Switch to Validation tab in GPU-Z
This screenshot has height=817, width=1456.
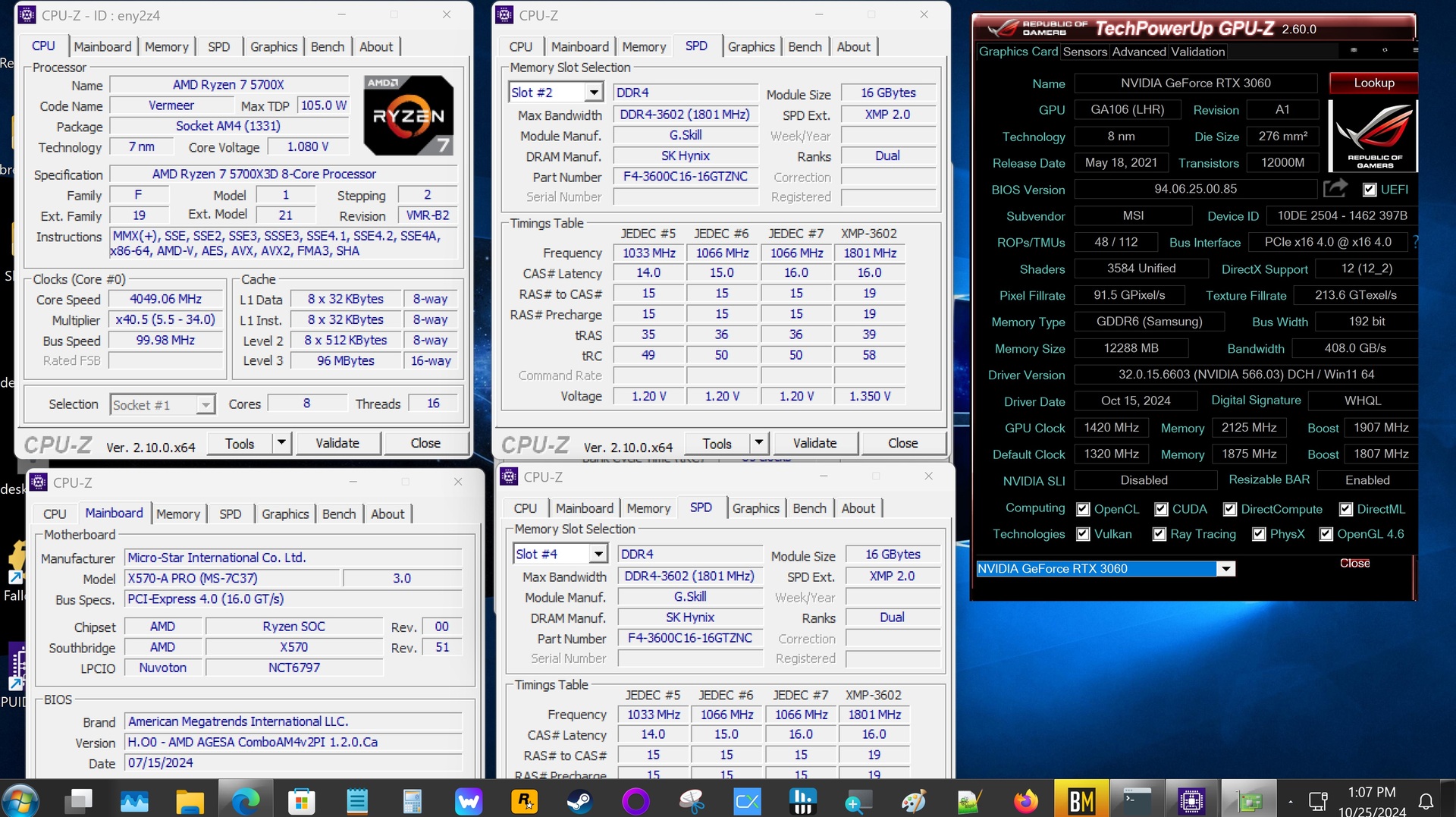[x=1197, y=52]
